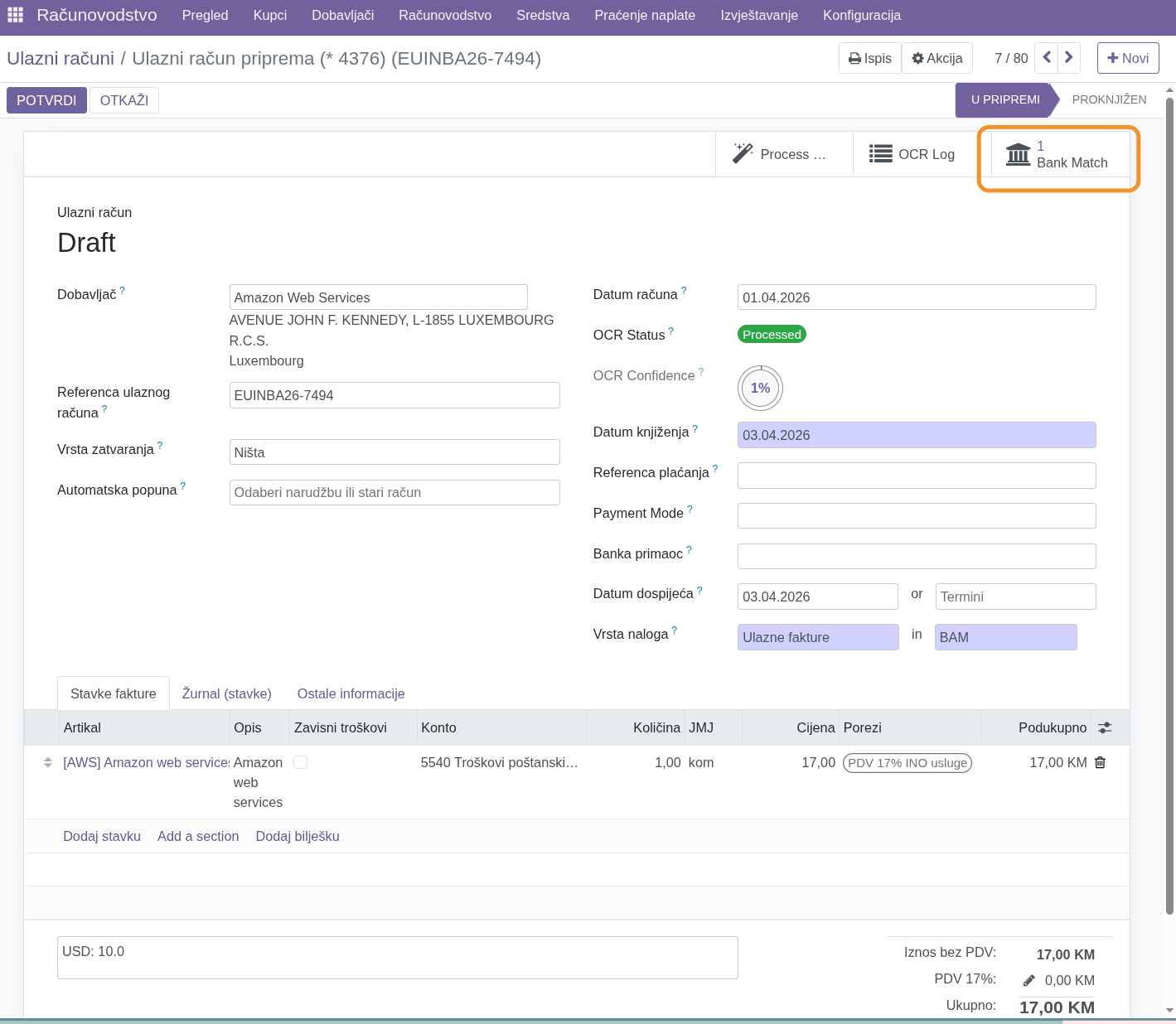Viewport: 1176px width, 1024px height.
Task: Delete the AWS invoice line trash icon
Action: point(1101,762)
